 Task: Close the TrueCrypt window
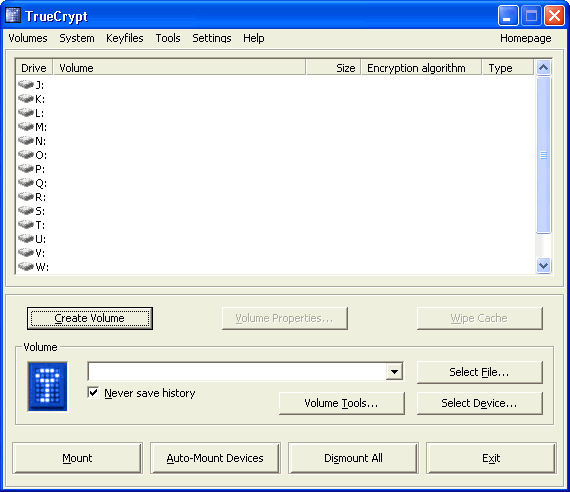click(554, 16)
